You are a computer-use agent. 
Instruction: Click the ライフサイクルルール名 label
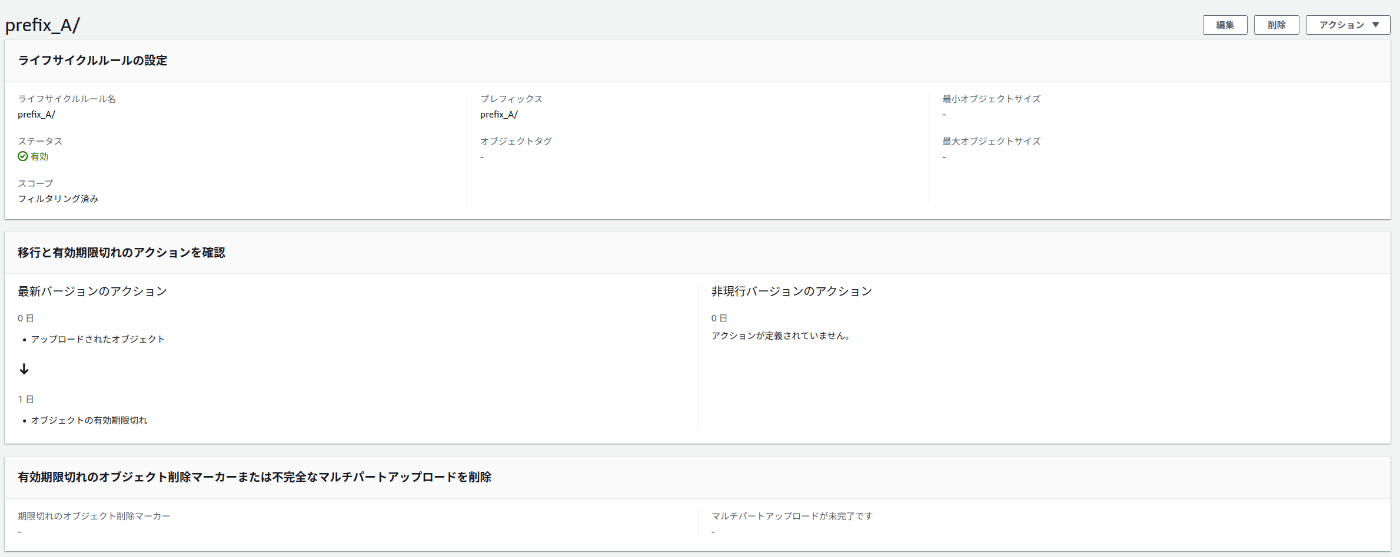tap(67, 99)
